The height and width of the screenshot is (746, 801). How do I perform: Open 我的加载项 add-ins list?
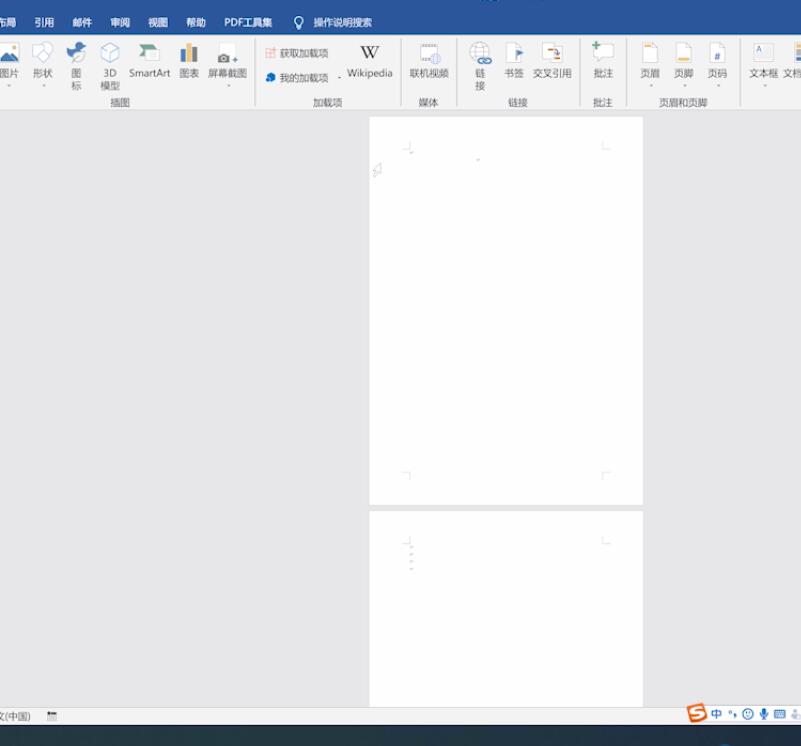[x=297, y=78]
